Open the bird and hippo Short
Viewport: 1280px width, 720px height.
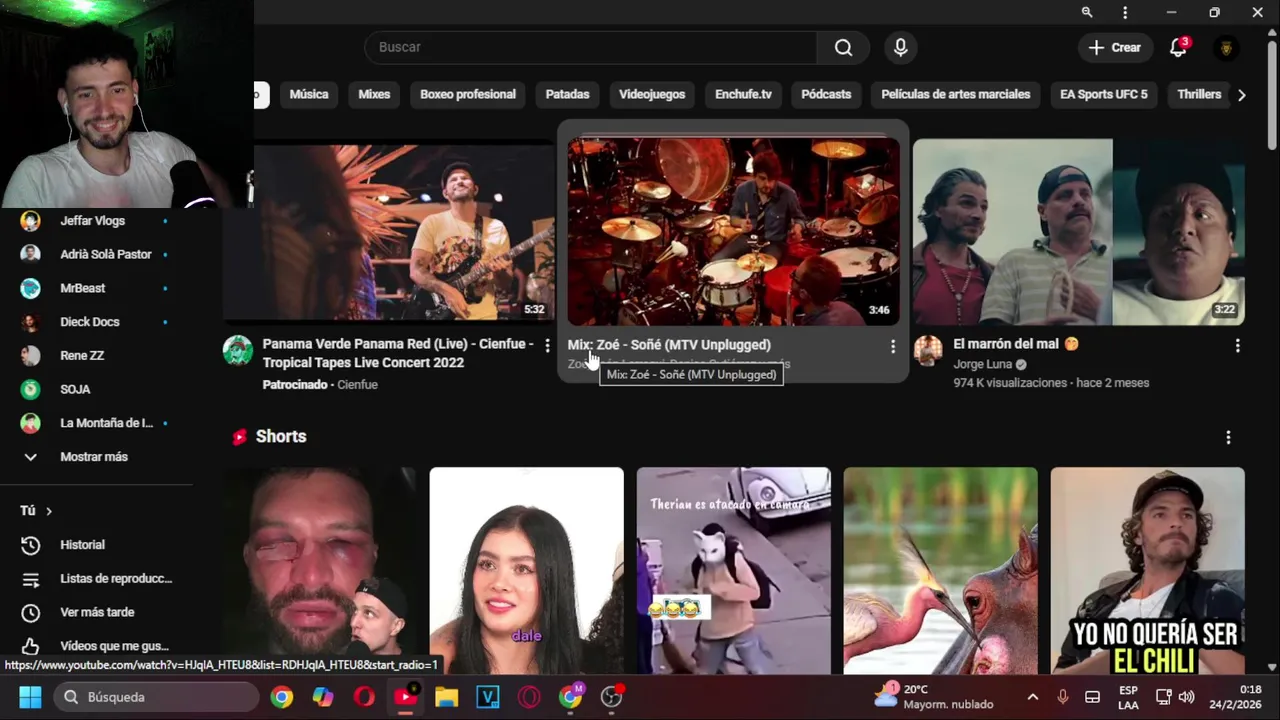(940, 570)
